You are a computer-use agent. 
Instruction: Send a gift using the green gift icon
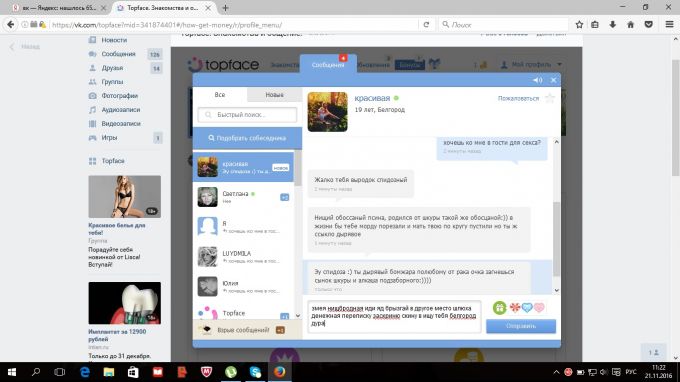pos(500,308)
